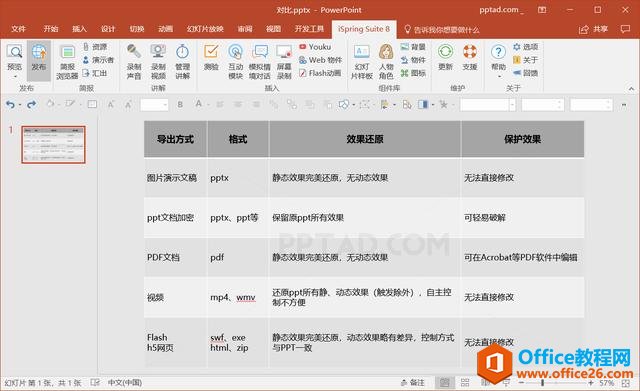Screen dimensions: 640x391
Task: Open the font size combo box
Action: 154,105
